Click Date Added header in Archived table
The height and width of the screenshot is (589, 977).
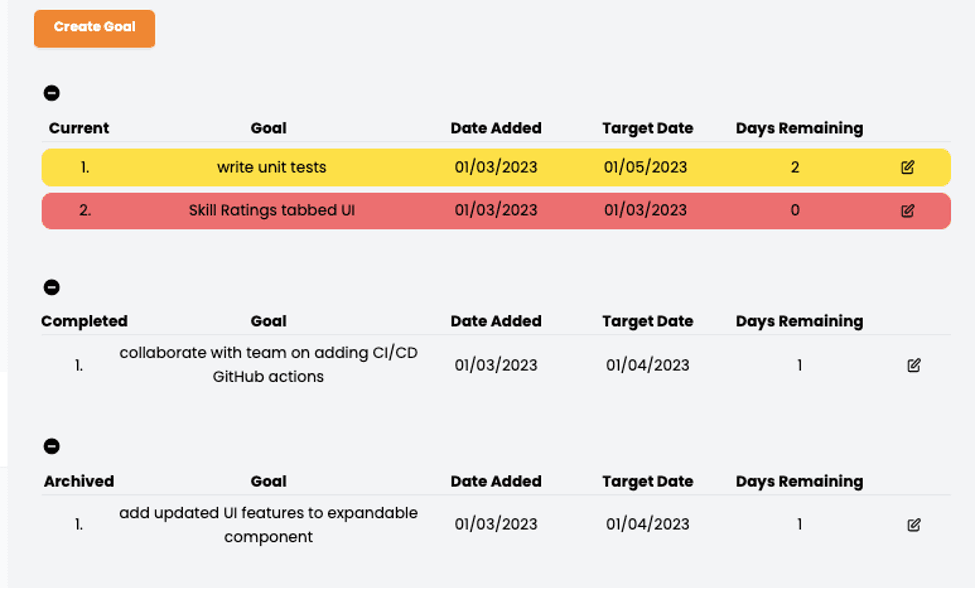click(x=496, y=481)
